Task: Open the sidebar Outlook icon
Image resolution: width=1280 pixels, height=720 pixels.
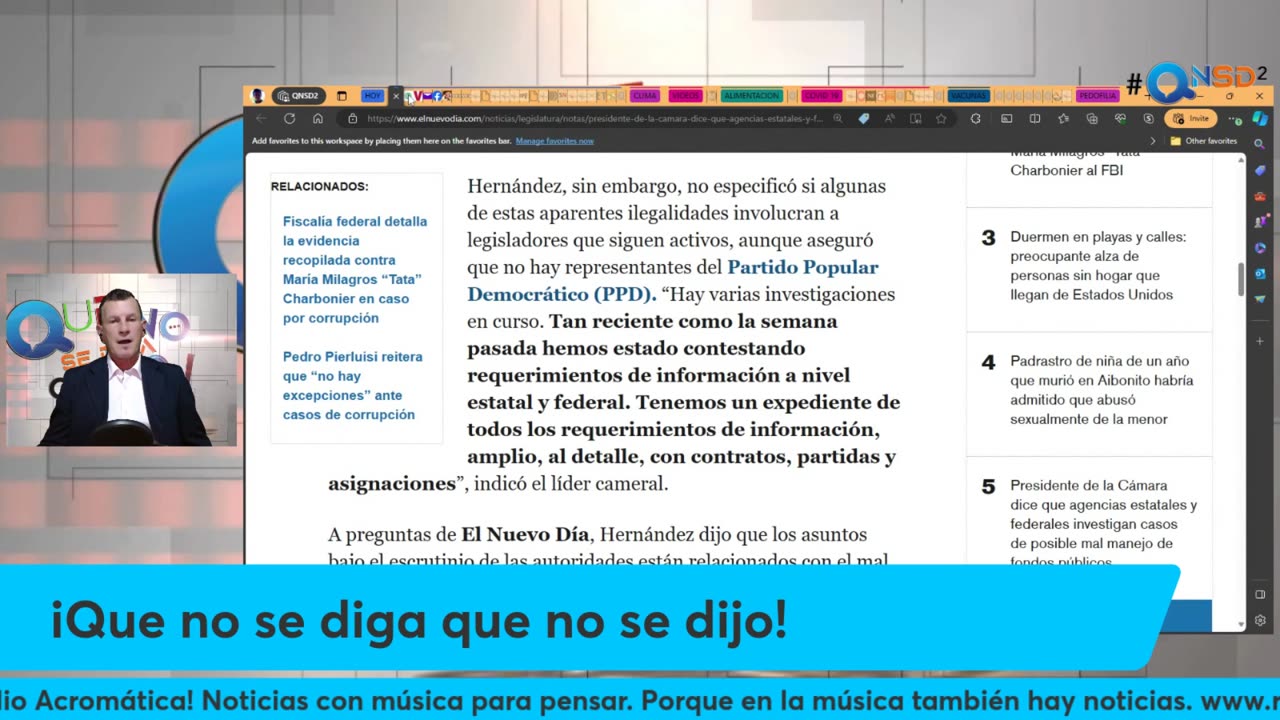Action: pos(1260,273)
